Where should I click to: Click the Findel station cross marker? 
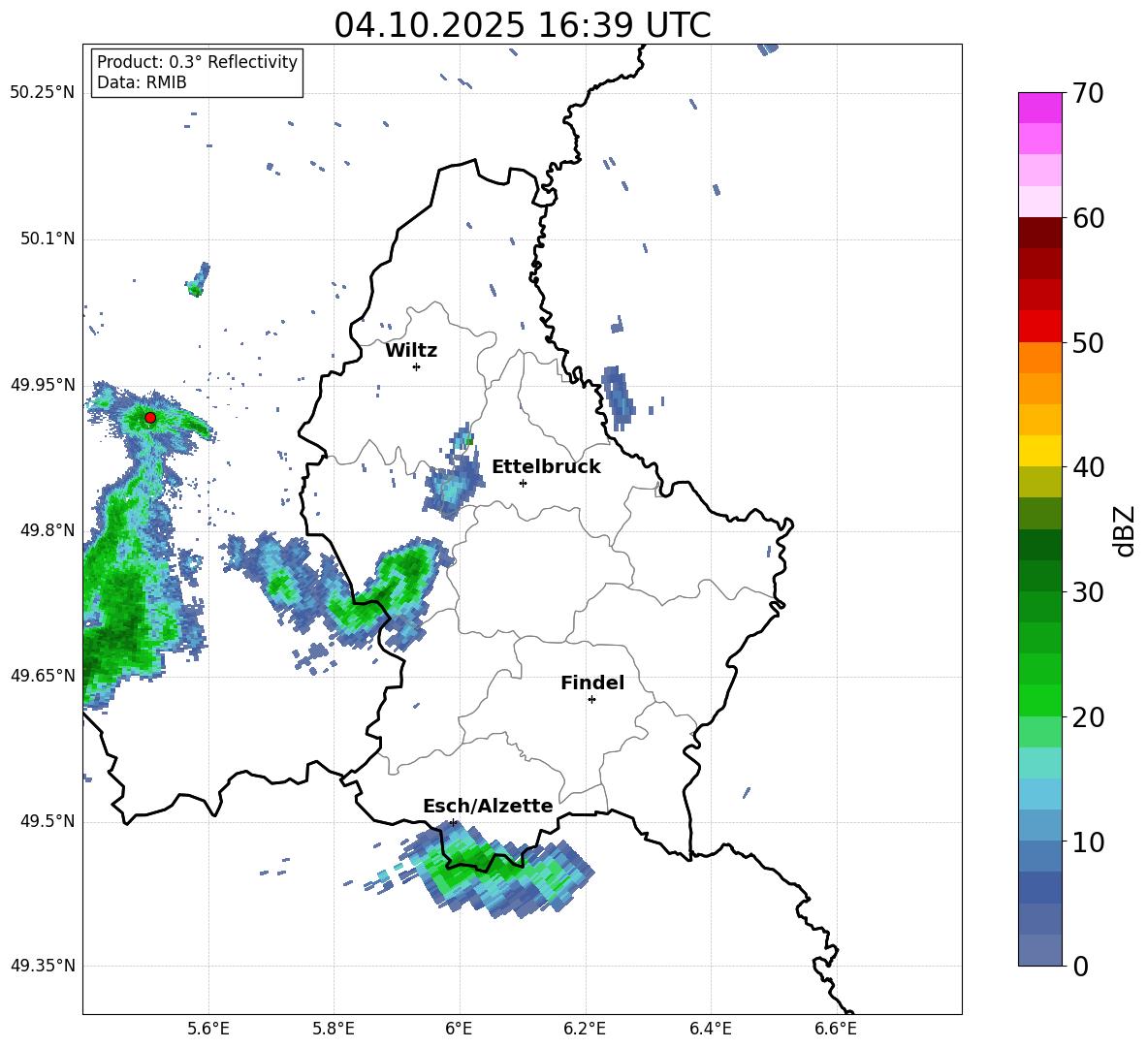591,700
